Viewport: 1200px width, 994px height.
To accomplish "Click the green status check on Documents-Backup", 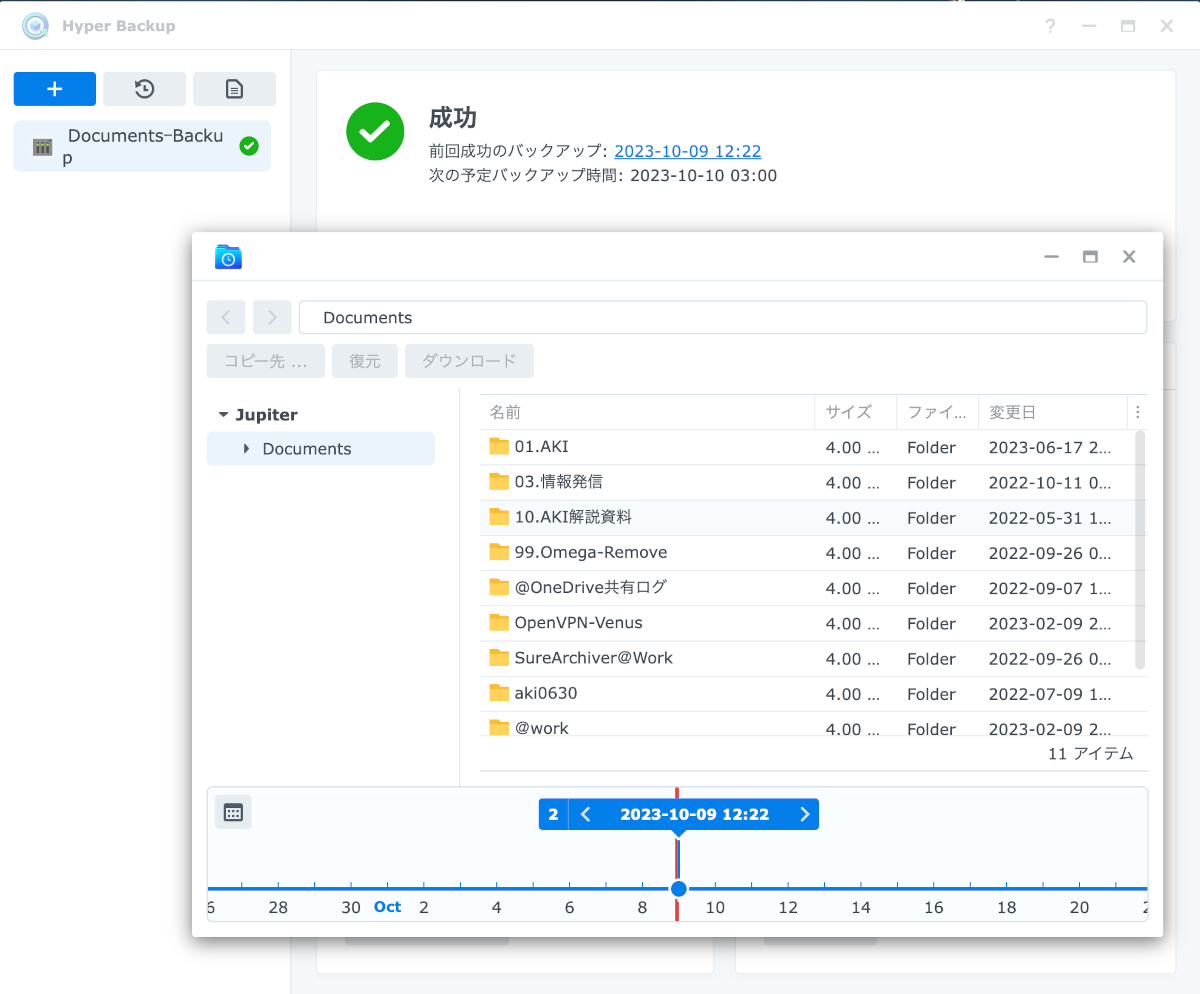I will (x=249, y=147).
